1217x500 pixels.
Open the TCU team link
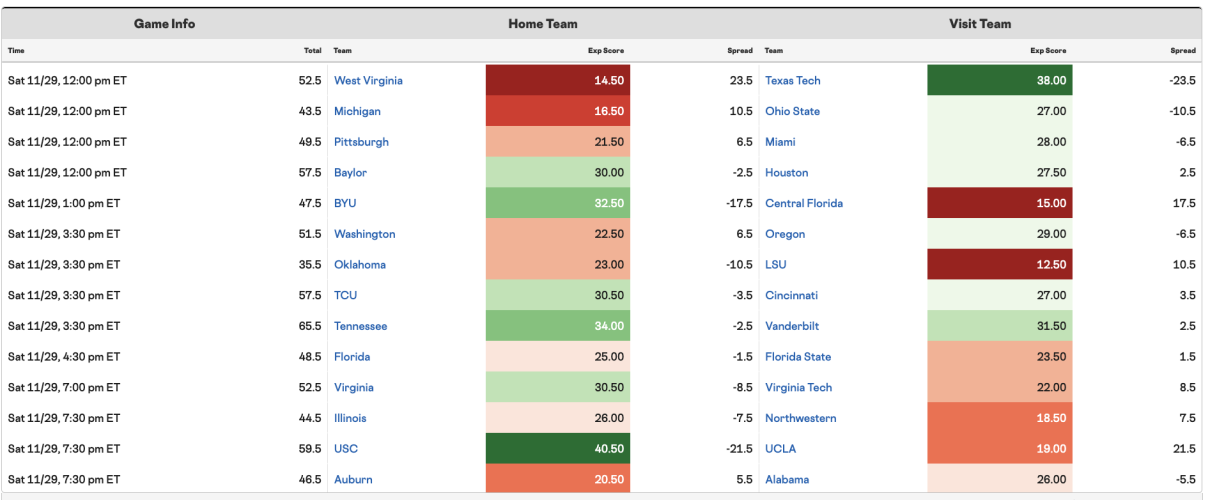(x=345, y=295)
